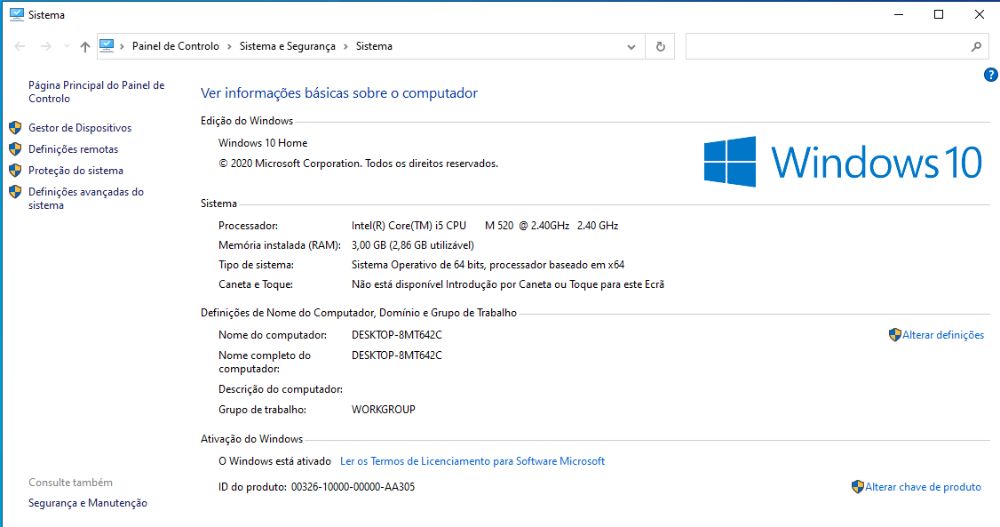The image size is (1000, 527).
Task: Click shield icon beside Alterar definições
Action: [895, 335]
